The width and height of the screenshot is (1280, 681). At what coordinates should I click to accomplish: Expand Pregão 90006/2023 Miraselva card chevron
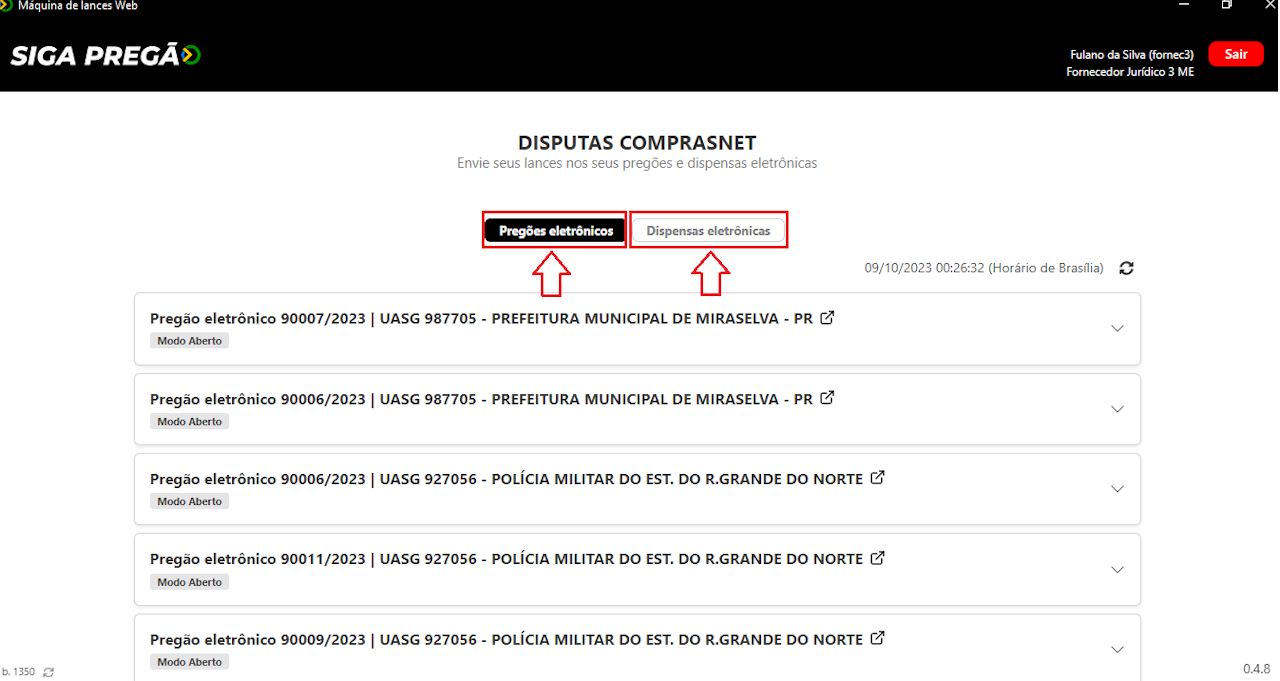1118,409
